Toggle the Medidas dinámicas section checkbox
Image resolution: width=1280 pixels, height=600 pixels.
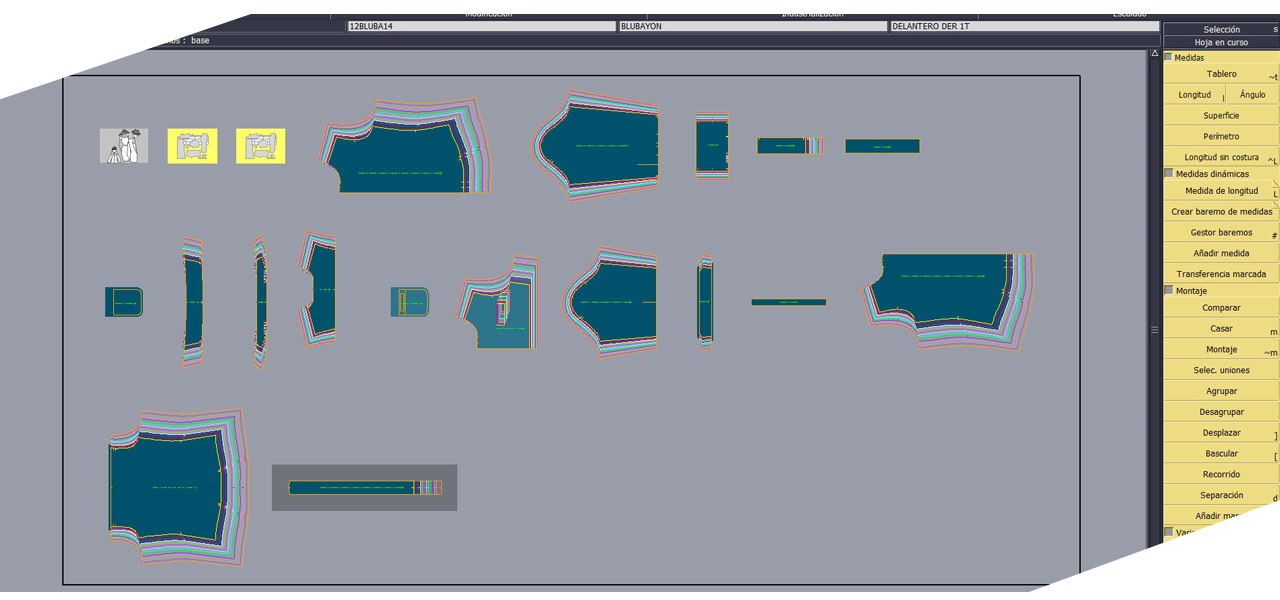coord(1169,174)
